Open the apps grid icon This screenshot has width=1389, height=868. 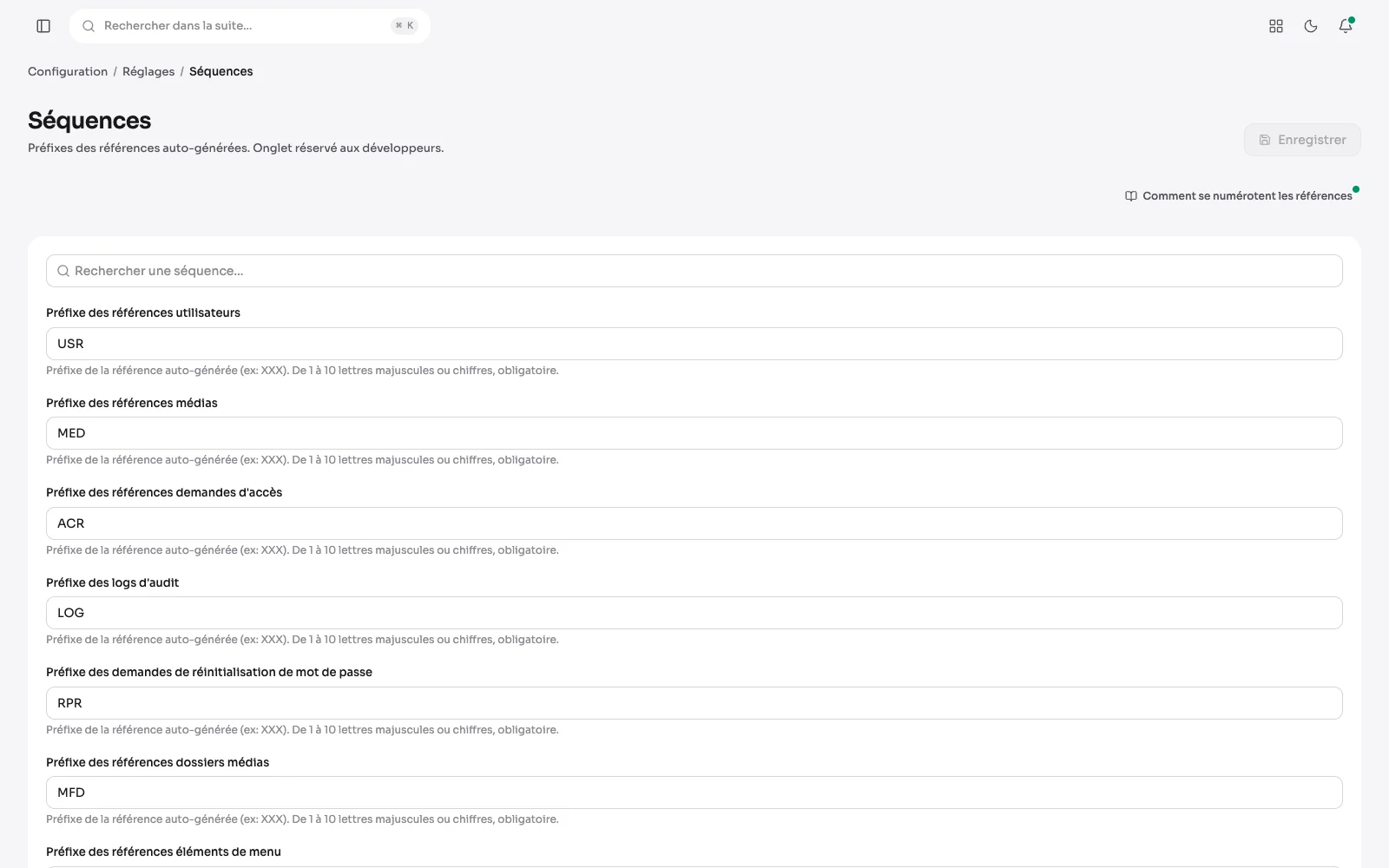(1276, 26)
